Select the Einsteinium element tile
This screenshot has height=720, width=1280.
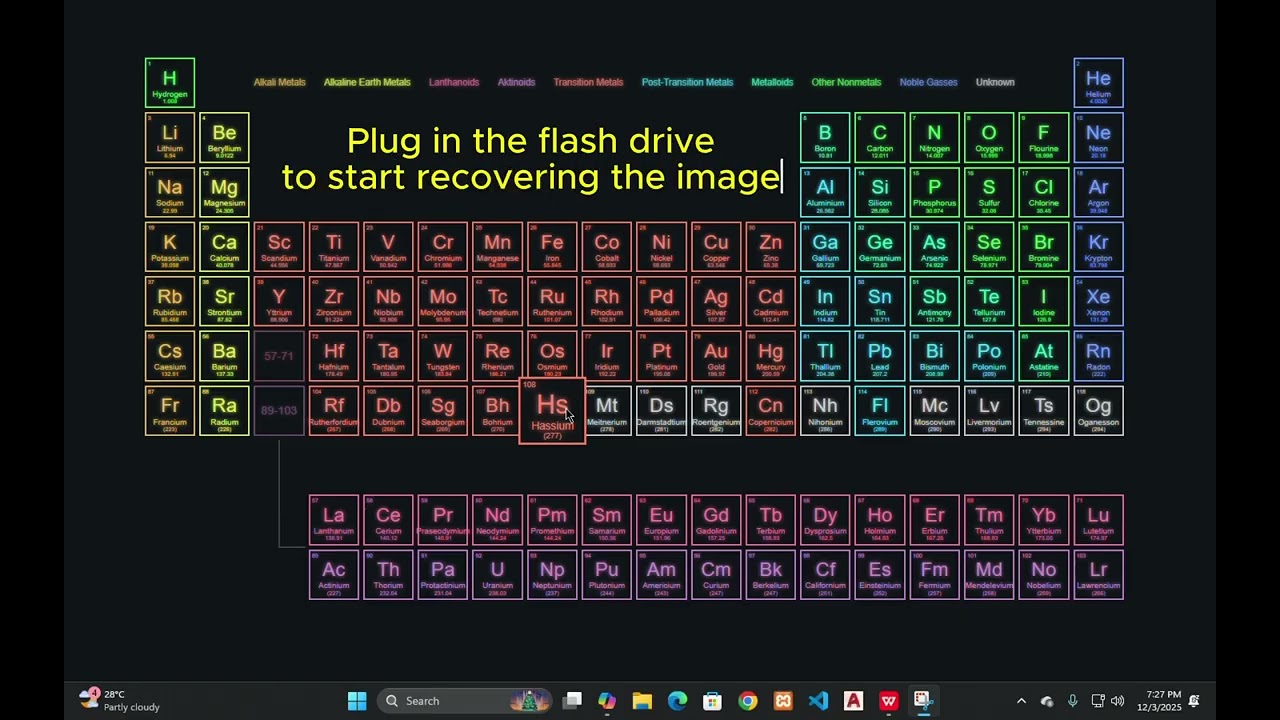(x=880, y=575)
